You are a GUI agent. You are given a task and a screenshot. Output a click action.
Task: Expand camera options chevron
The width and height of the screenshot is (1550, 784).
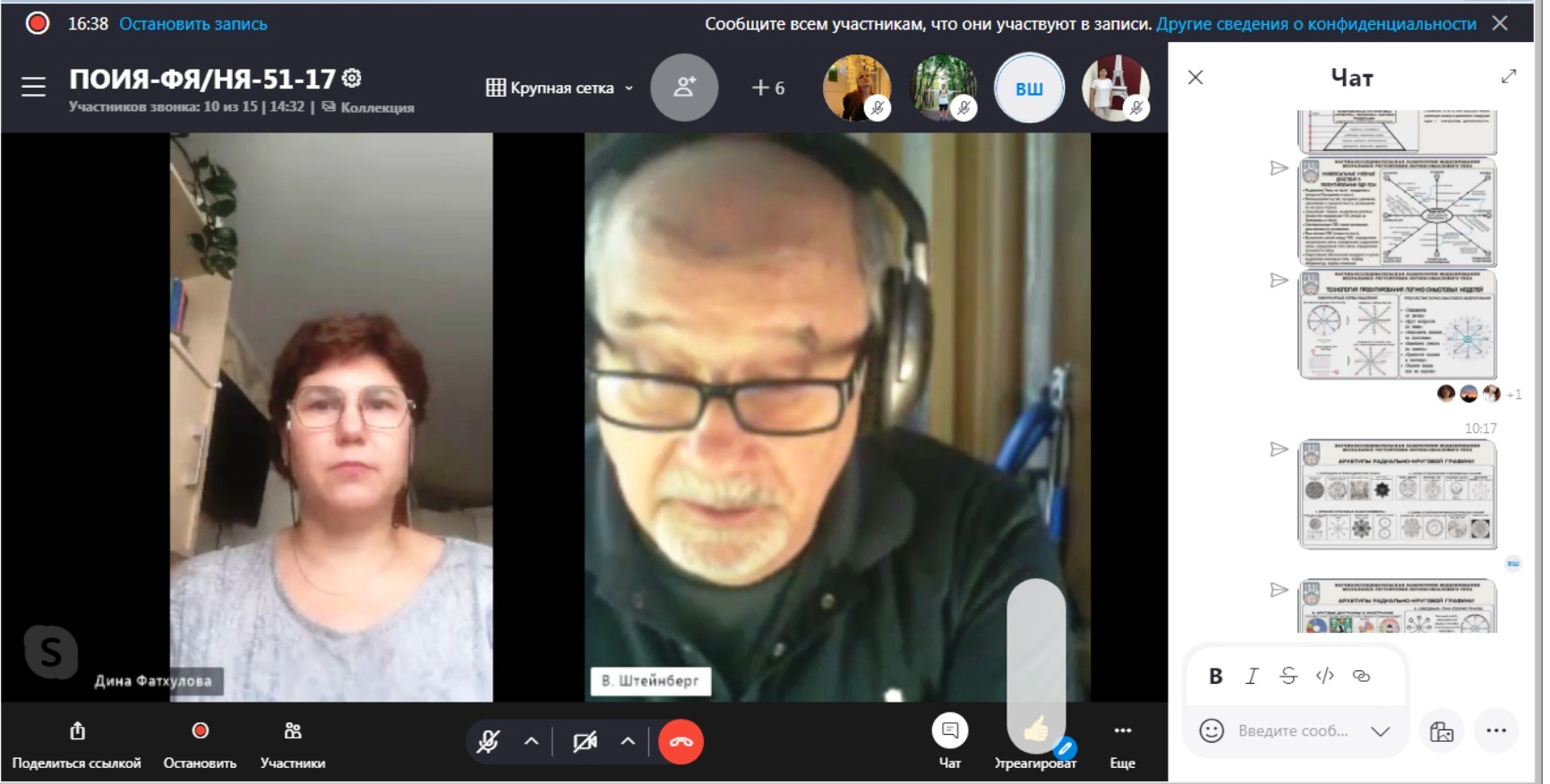628,742
